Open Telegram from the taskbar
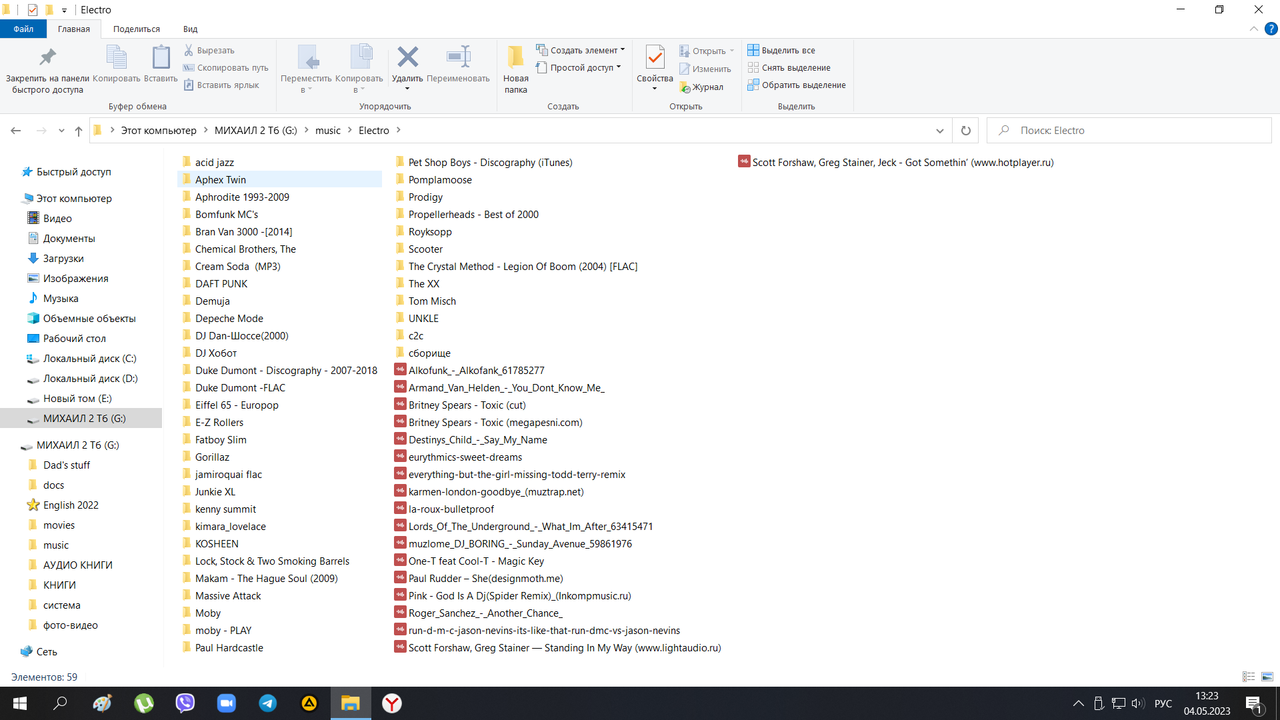This screenshot has width=1280, height=720. [x=268, y=703]
